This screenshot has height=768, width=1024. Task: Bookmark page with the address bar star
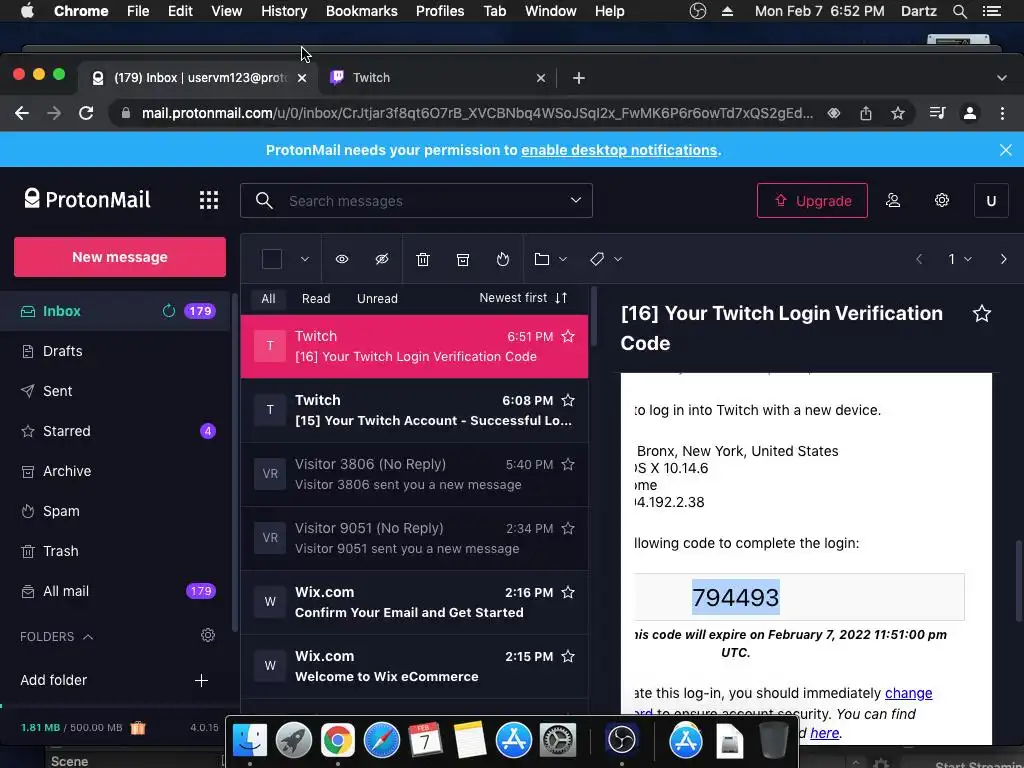pos(898,113)
